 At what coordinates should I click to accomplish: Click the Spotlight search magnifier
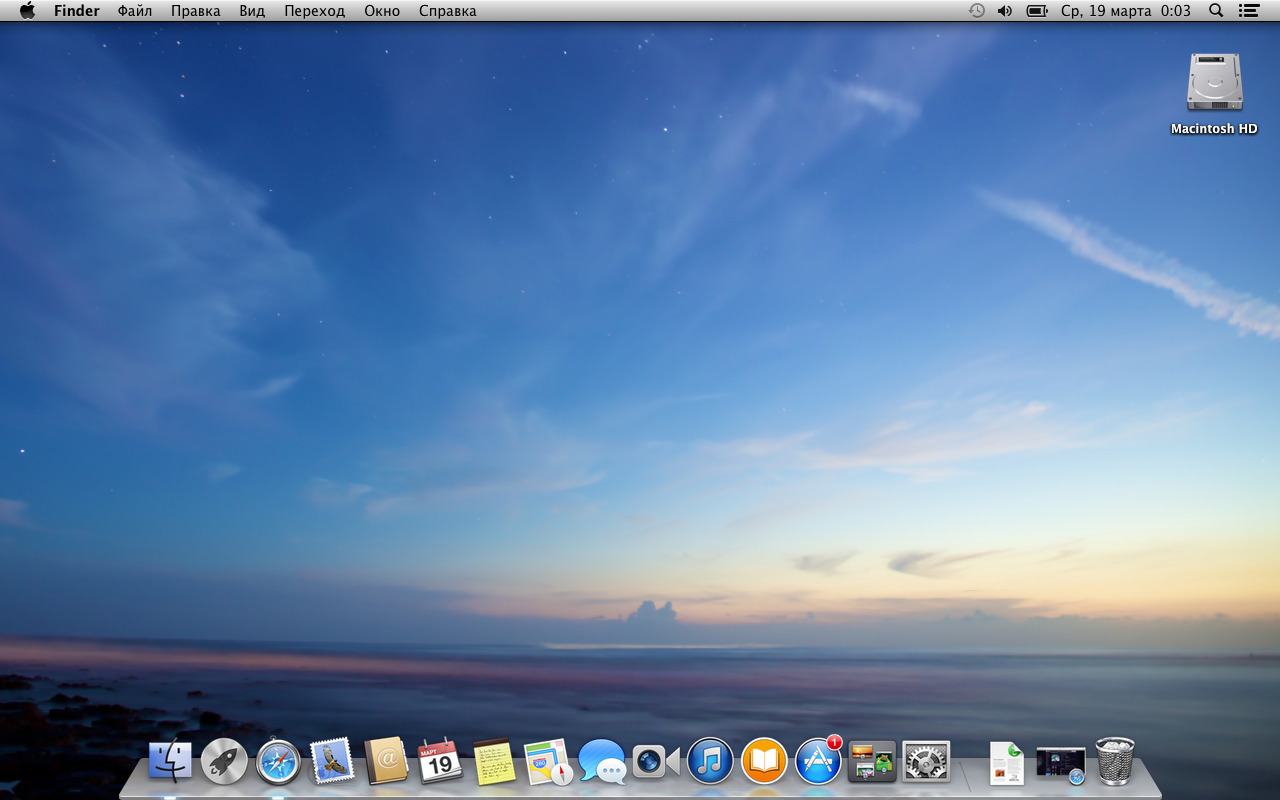click(x=1216, y=11)
